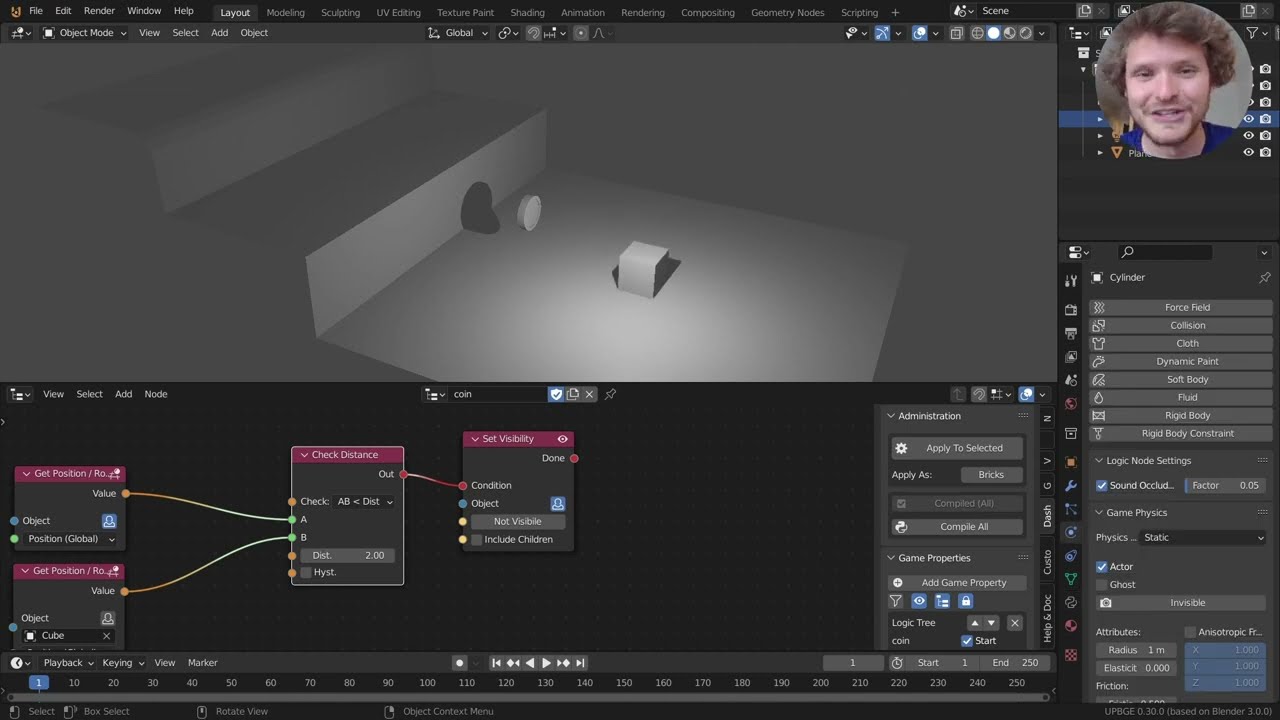Click the Object properties tab icon
Viewport: 1280px width, 720px height.
(x=1071, y=462)
